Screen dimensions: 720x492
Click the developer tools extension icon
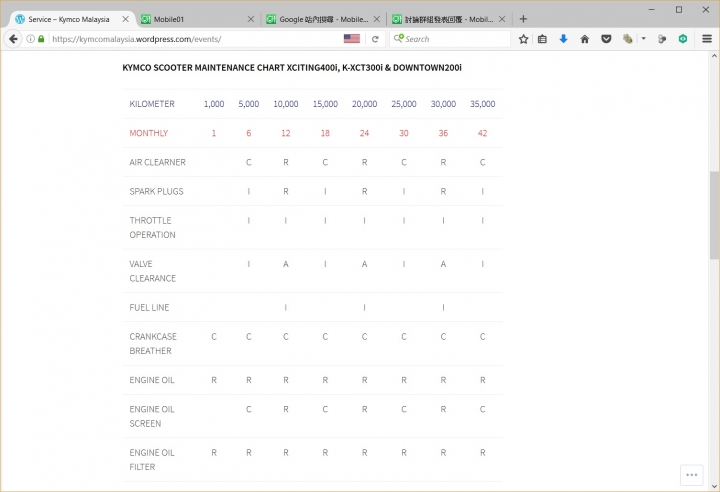(662, 39)
